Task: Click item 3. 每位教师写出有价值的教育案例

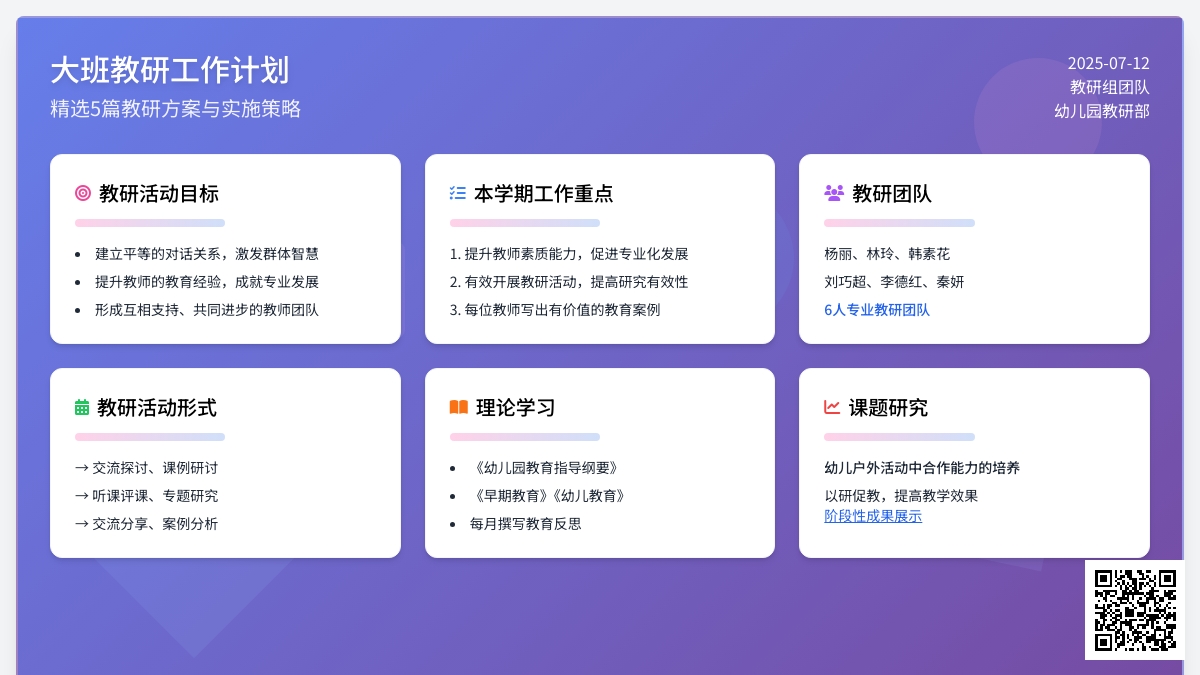Action: coord(555,310)
